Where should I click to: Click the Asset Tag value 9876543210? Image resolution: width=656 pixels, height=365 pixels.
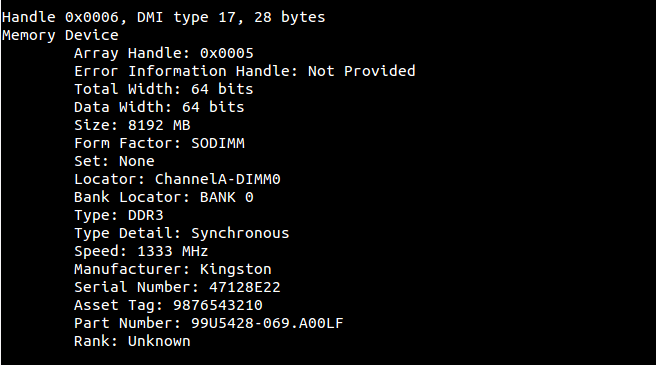[x=218, y=305]
